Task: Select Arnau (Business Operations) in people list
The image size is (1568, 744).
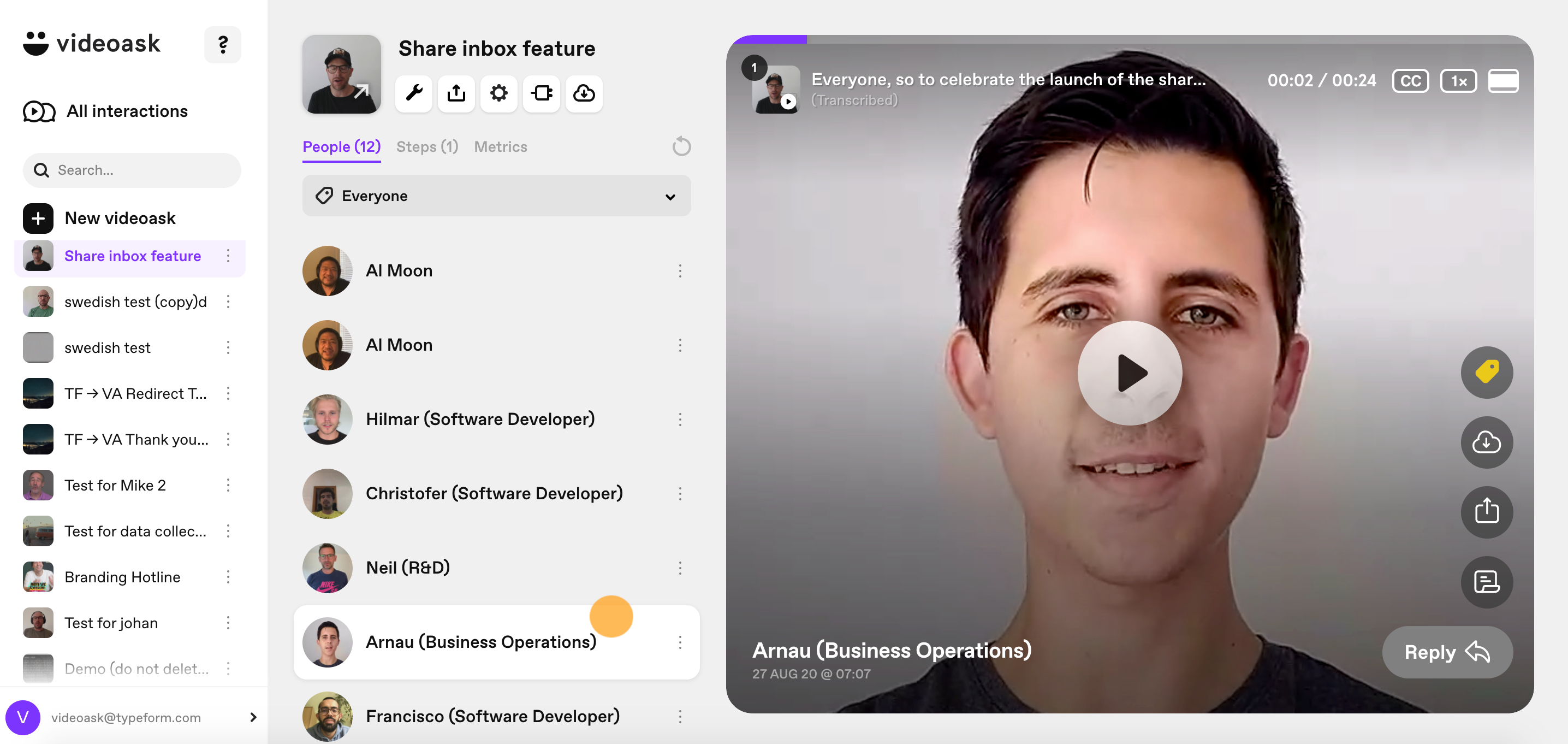Action: coord(496,642)
